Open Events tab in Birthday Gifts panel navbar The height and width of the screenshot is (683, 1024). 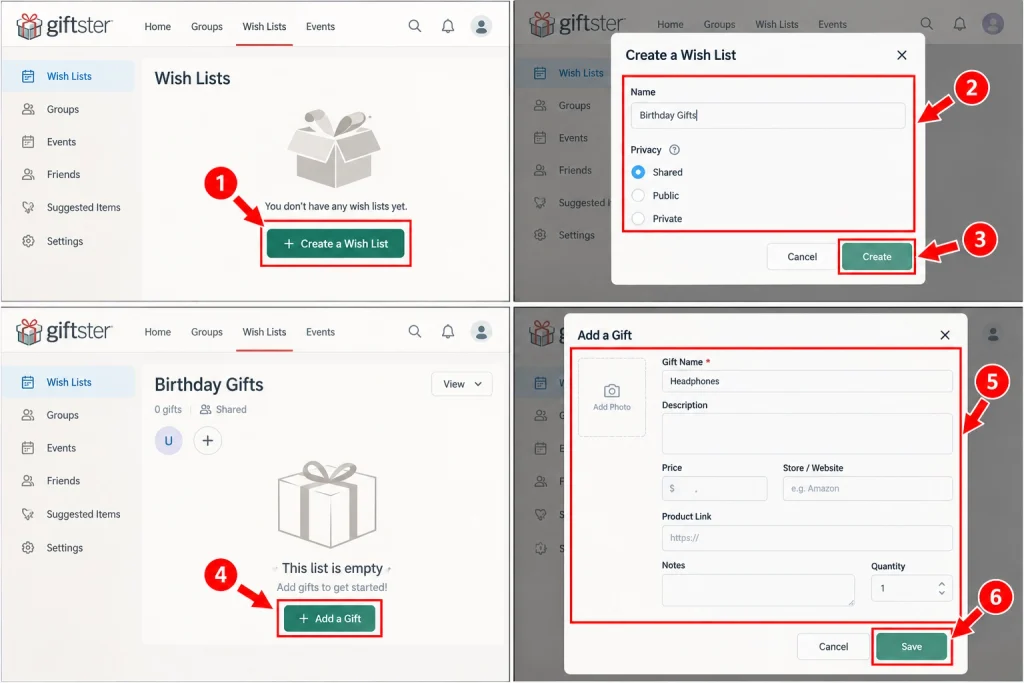point(320,332)
